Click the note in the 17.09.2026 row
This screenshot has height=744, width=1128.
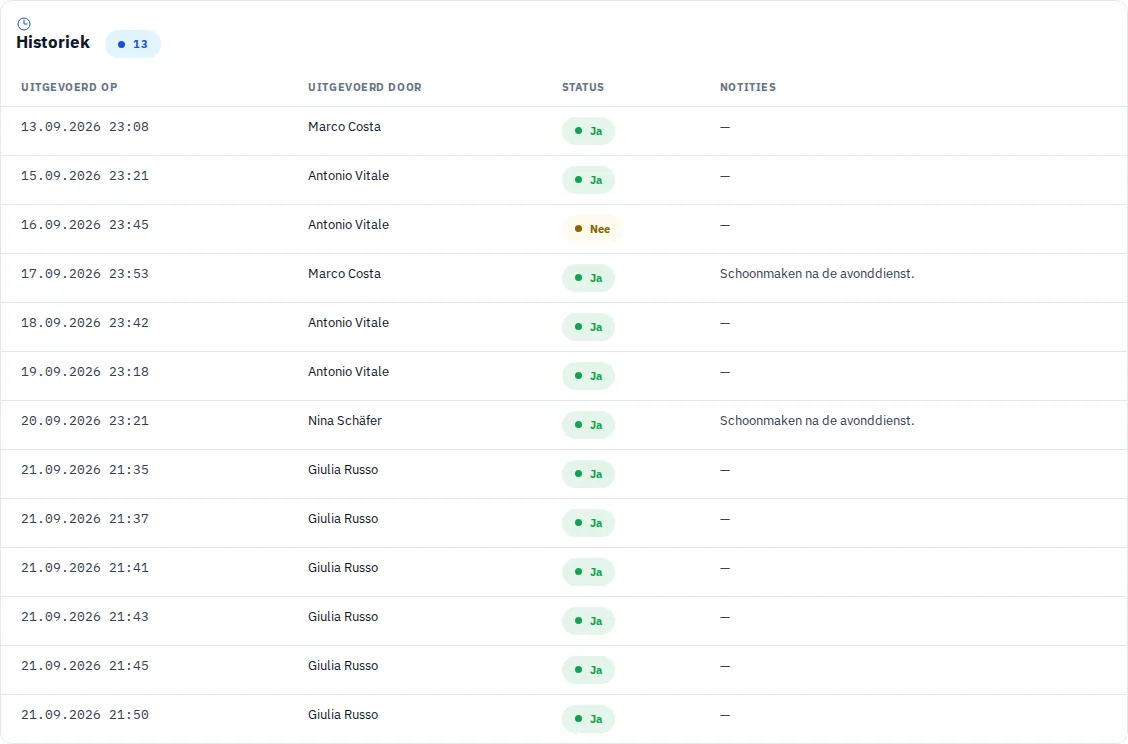click(817, 273)
